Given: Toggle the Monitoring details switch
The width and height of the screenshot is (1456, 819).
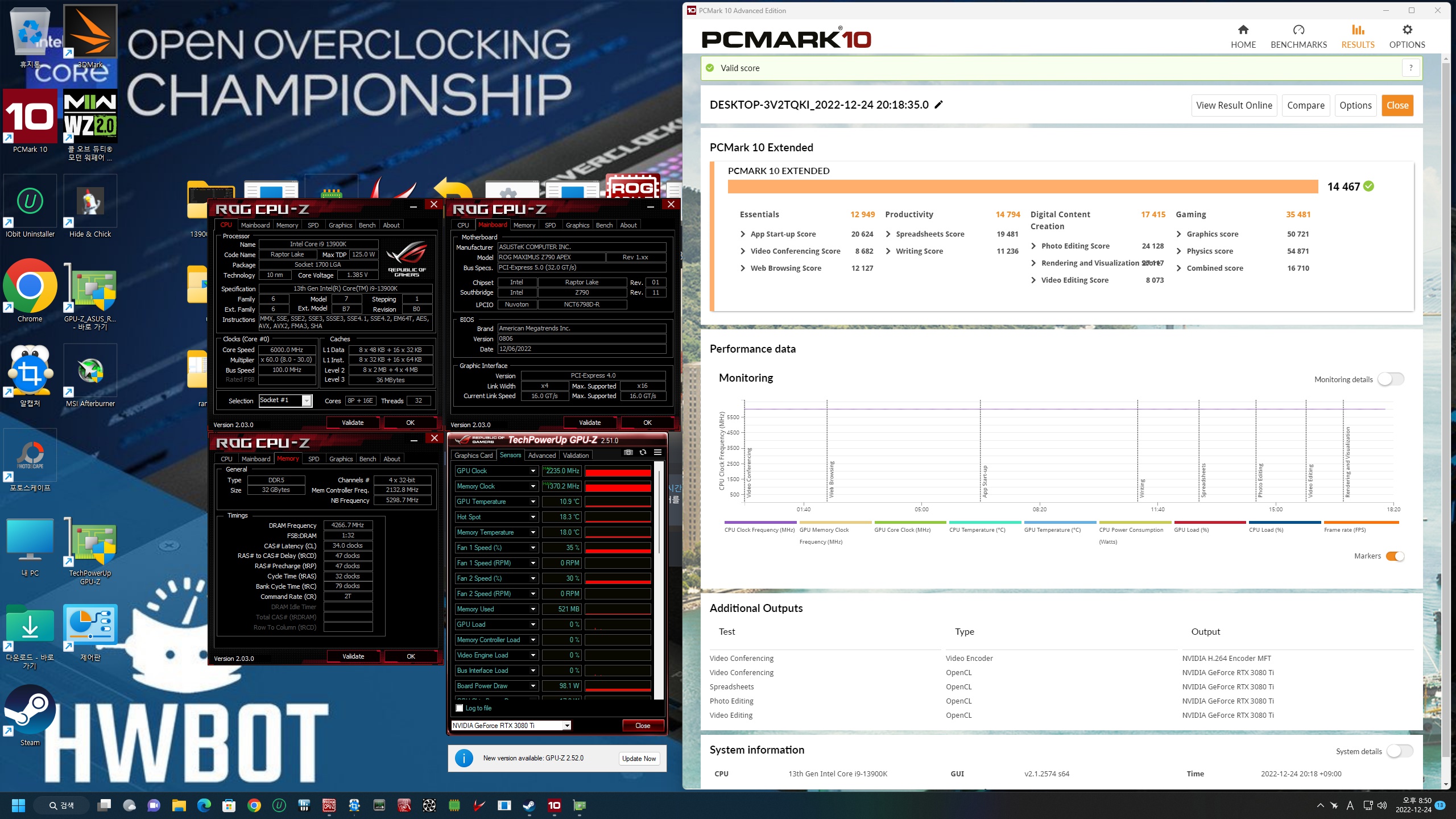Looking at the screenshot, I should tap(1391, 379).
